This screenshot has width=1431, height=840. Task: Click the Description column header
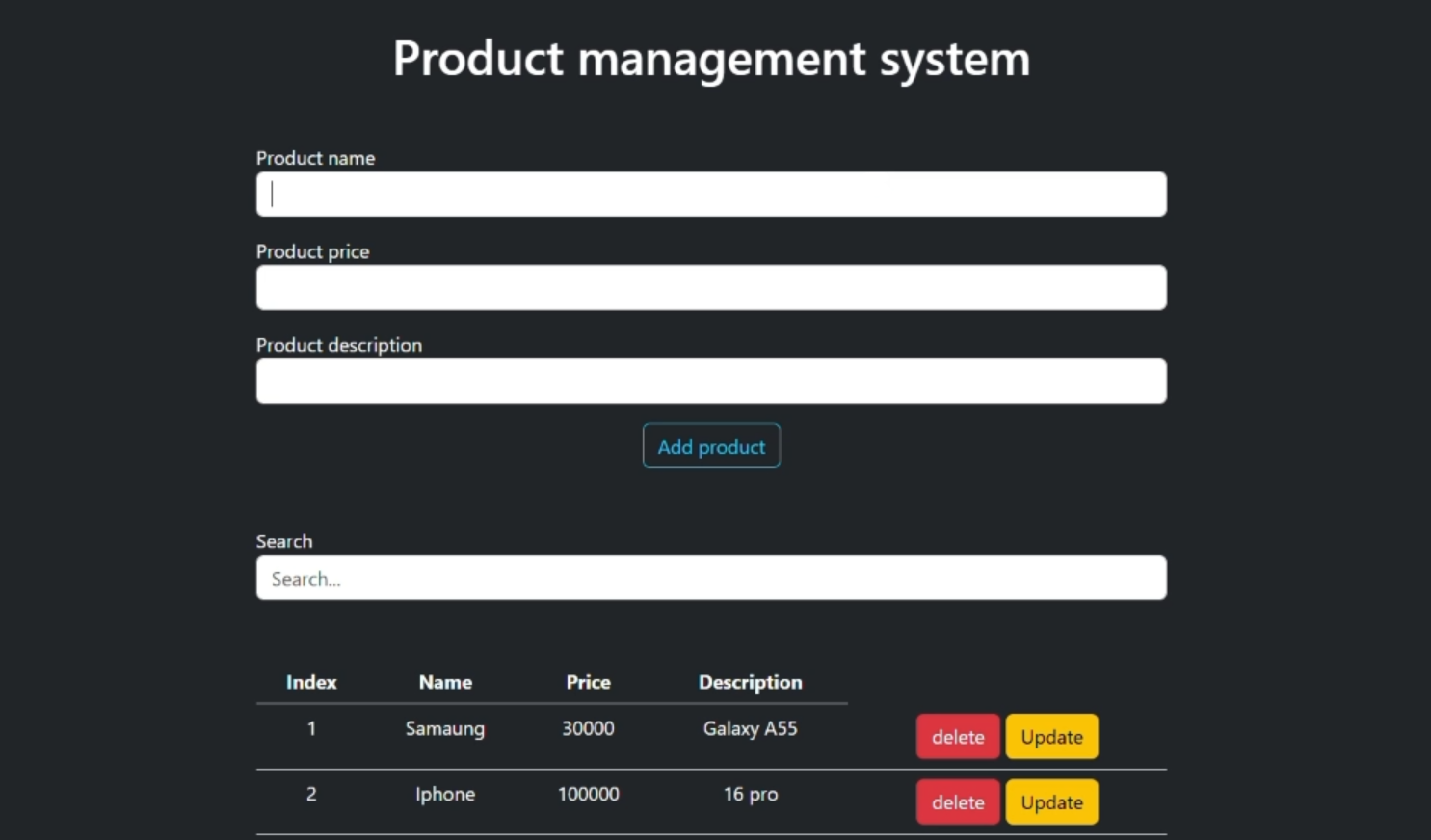pyautogui.click(x=750, y=682)
